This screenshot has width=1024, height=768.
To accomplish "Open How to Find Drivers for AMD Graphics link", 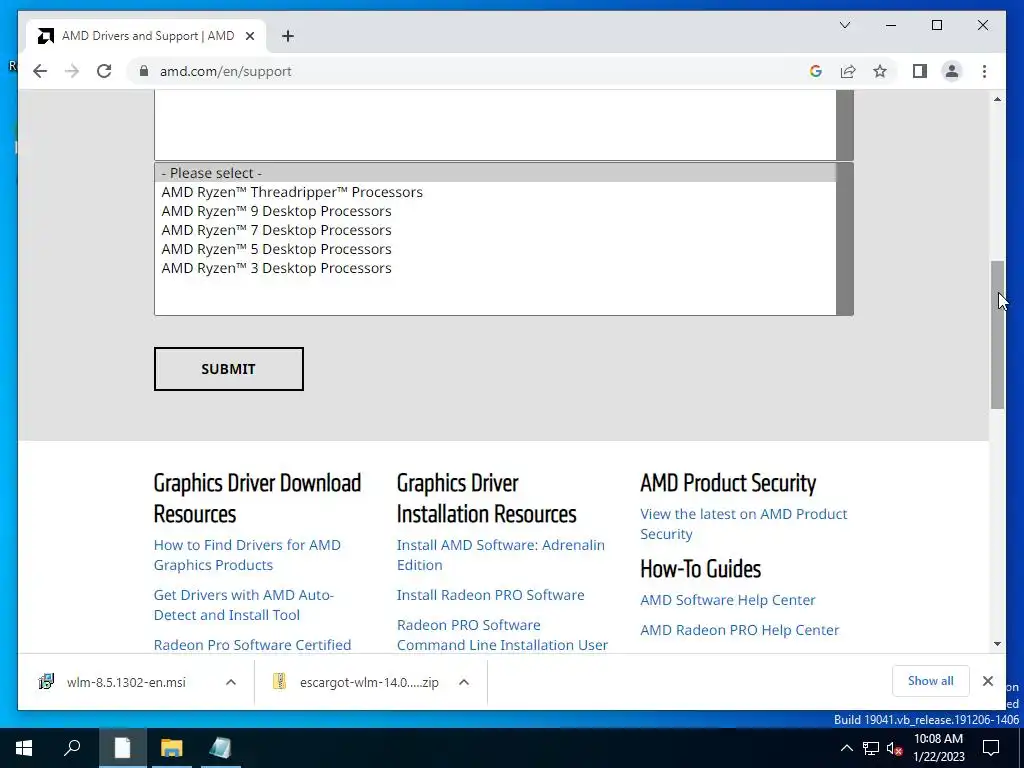I will click(247, 554).
